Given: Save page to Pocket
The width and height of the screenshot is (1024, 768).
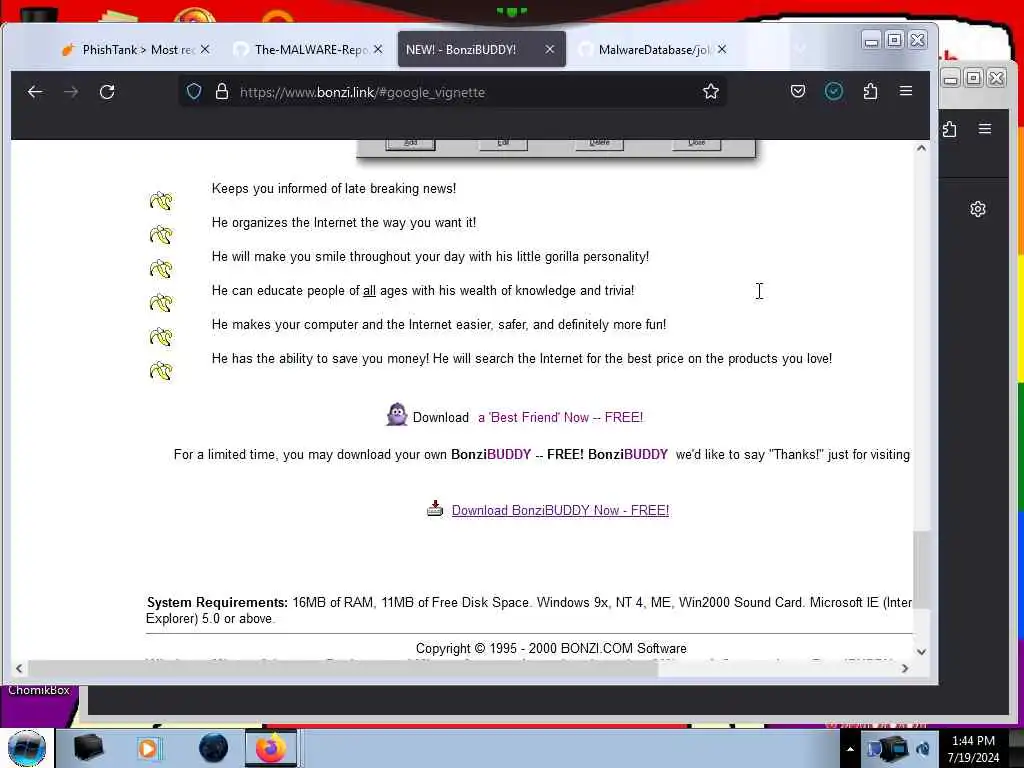Looking at the screenshot, I should [x=797, y=91].
